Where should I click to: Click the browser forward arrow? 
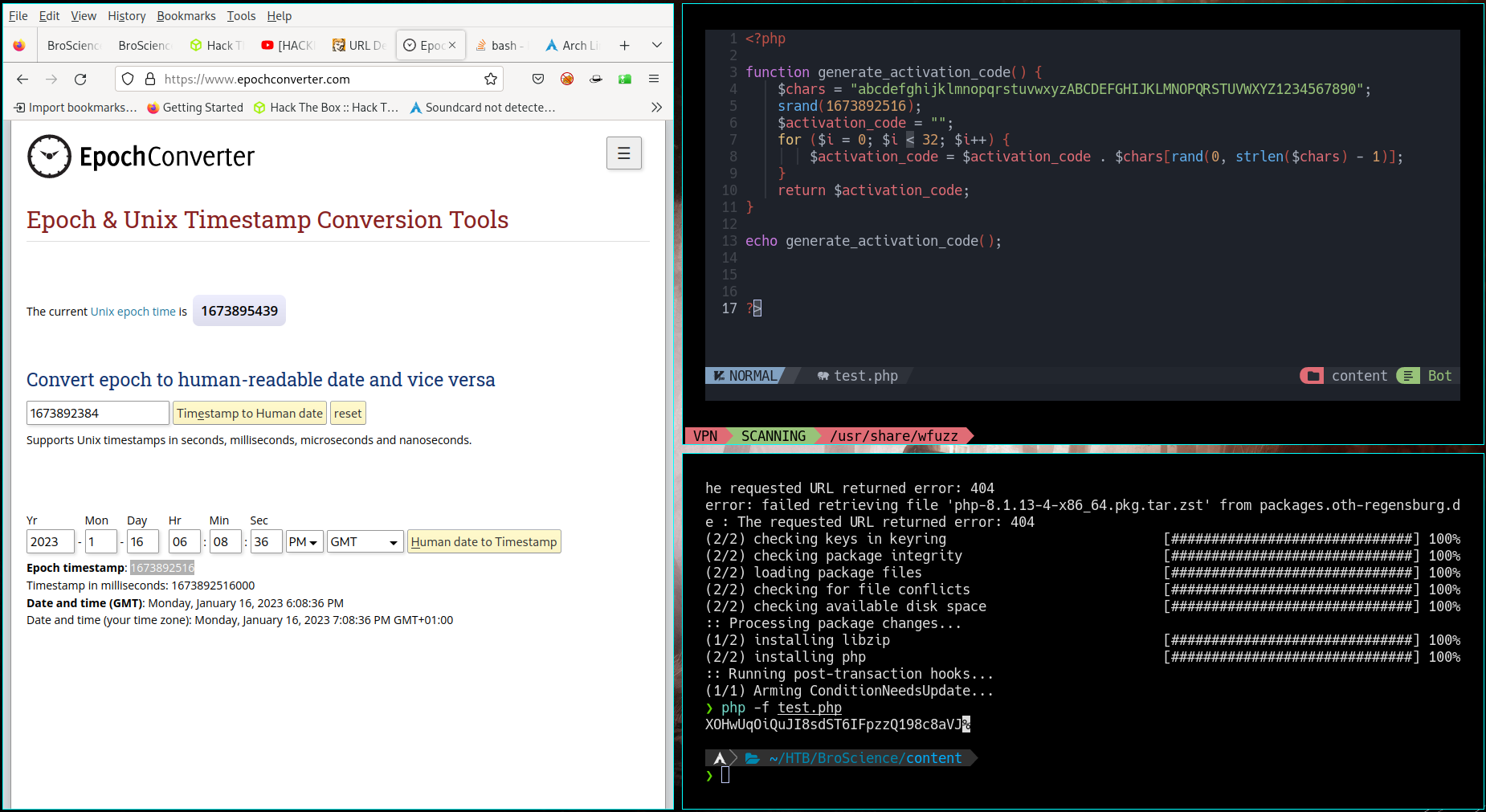51,79
